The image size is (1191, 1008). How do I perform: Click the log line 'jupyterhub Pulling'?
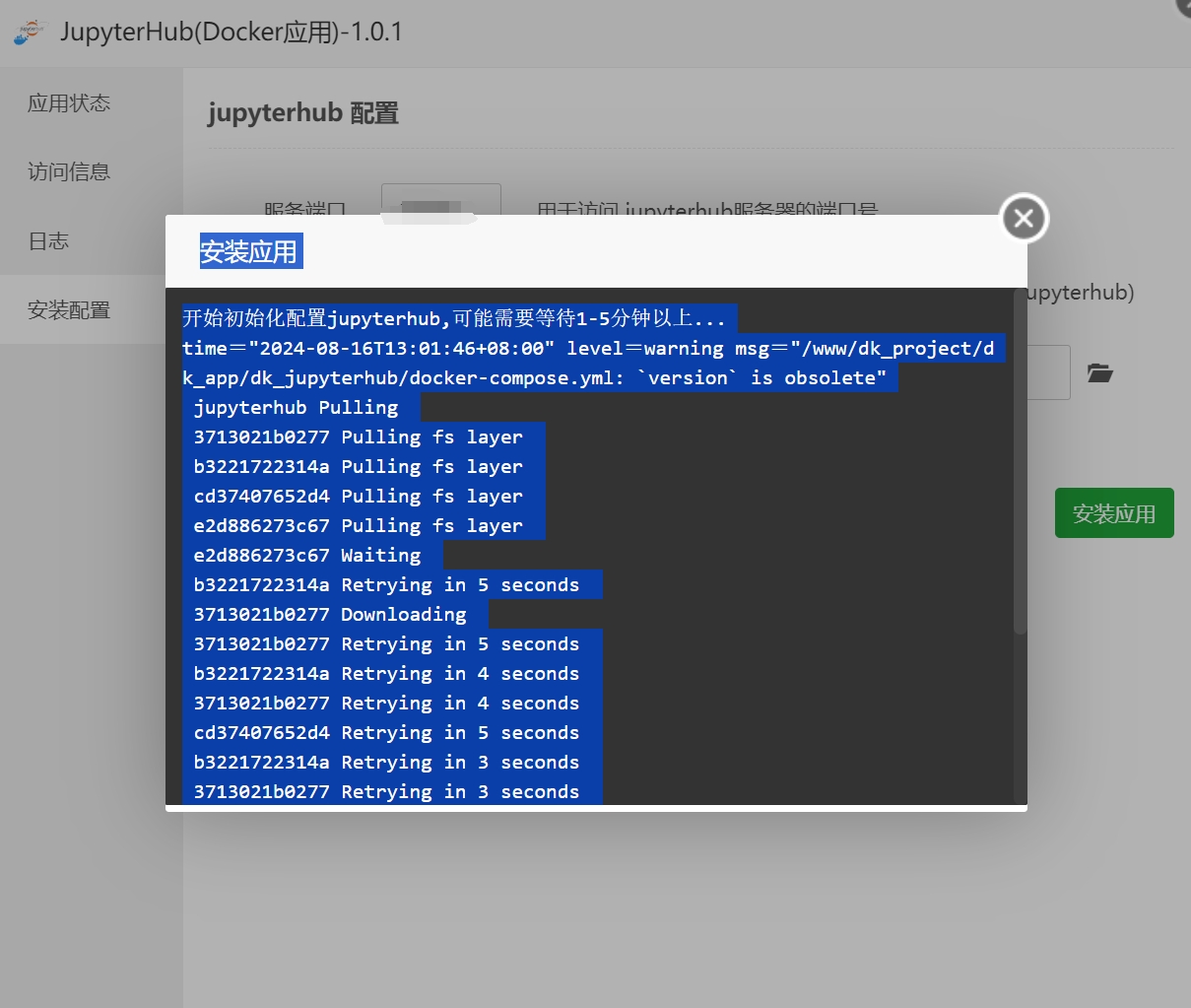coord(296,407)
